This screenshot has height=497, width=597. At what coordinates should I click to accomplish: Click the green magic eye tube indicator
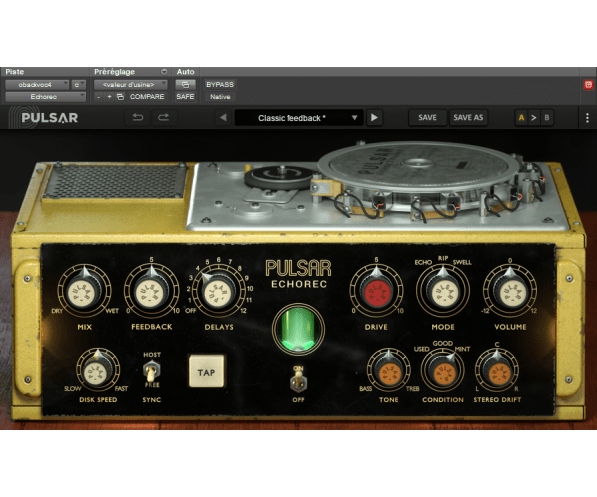pyautogui.click(x=298, y=328)
